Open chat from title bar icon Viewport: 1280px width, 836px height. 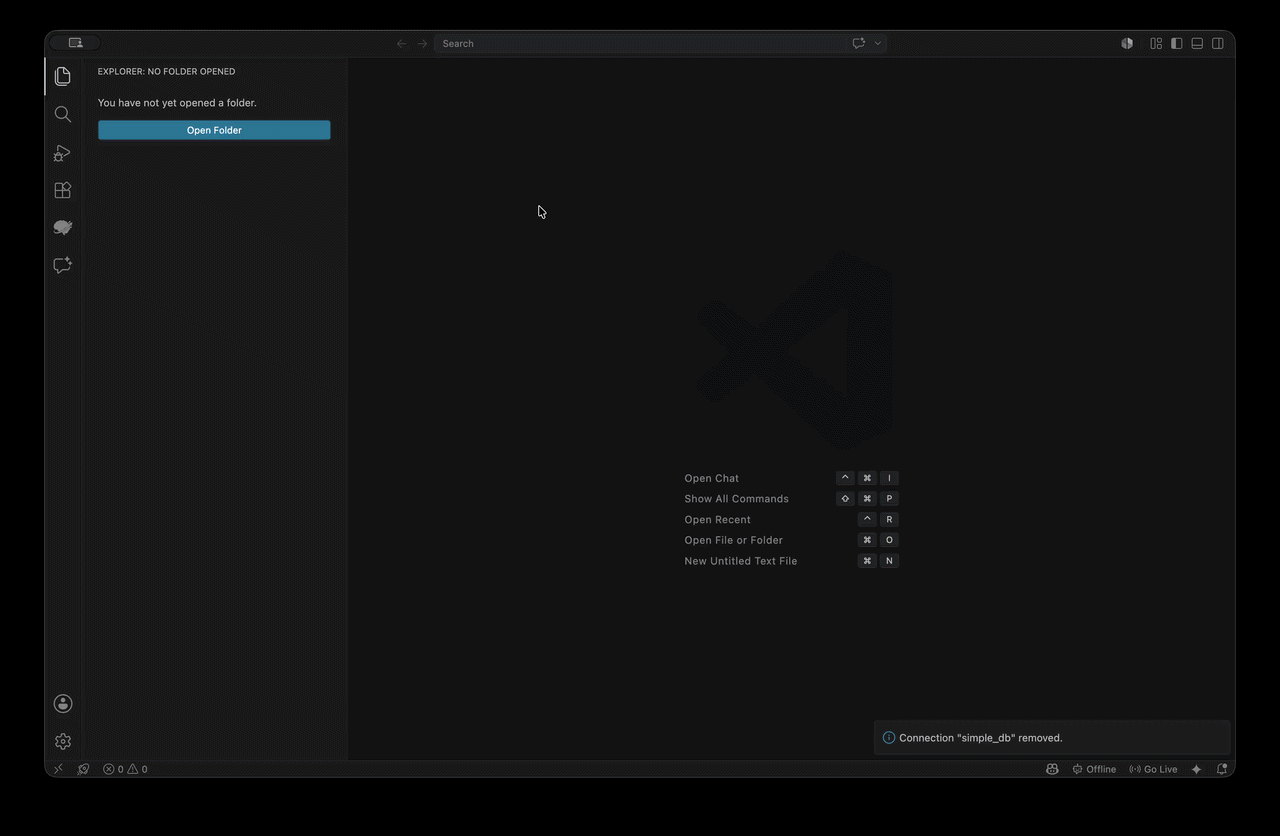click(858, 43)
